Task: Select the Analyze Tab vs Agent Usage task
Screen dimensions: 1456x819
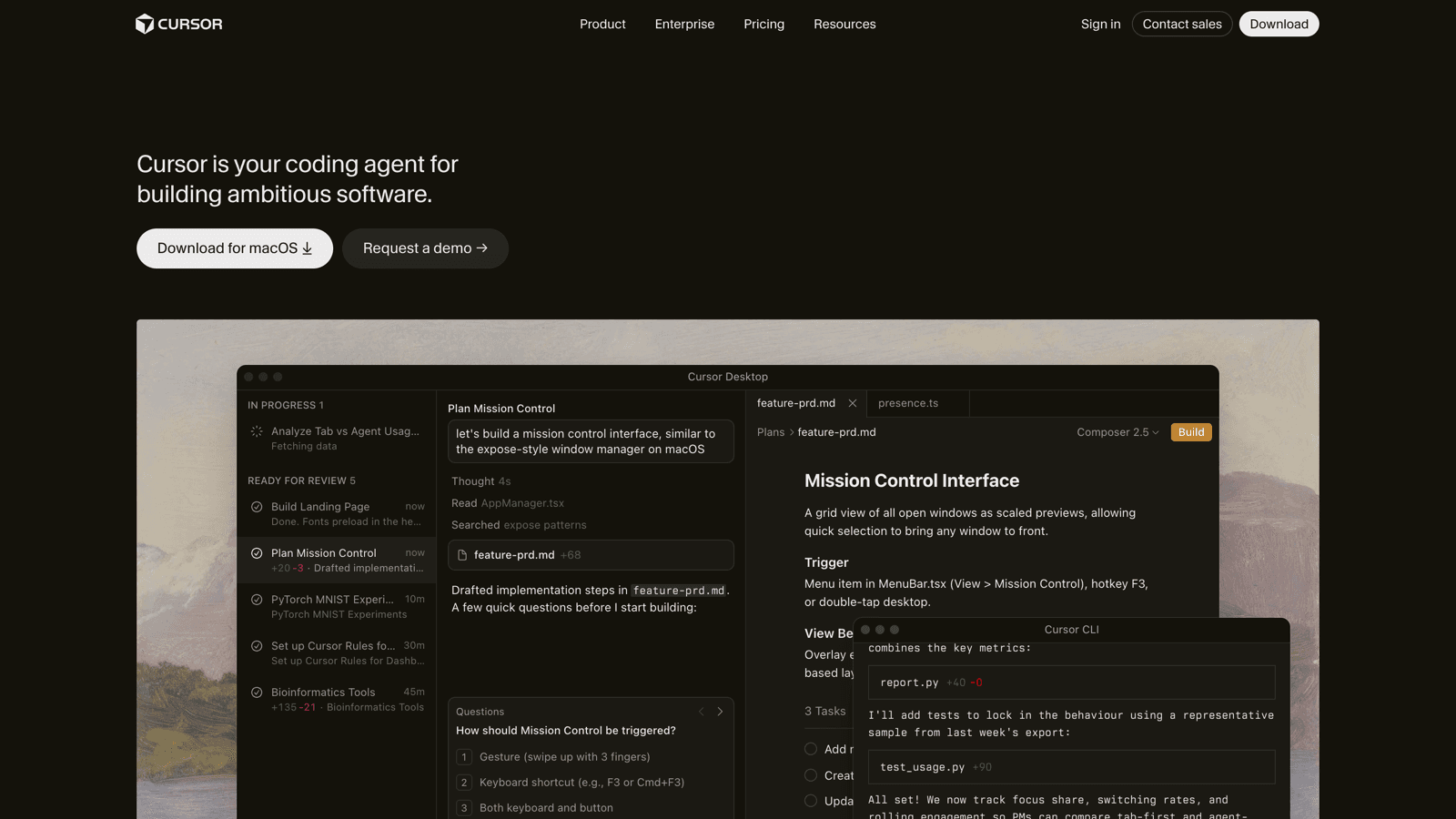Action: point(337,439)
